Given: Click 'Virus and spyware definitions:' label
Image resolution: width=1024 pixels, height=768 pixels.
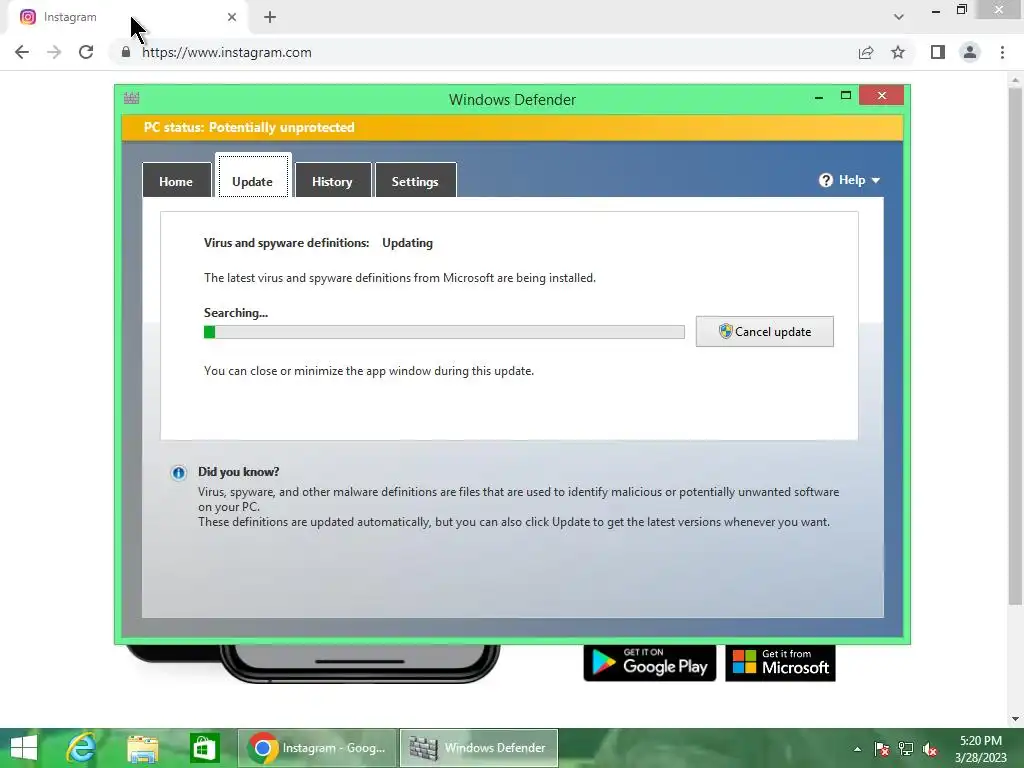Looking at the screenshot, I should coord(286,243).
